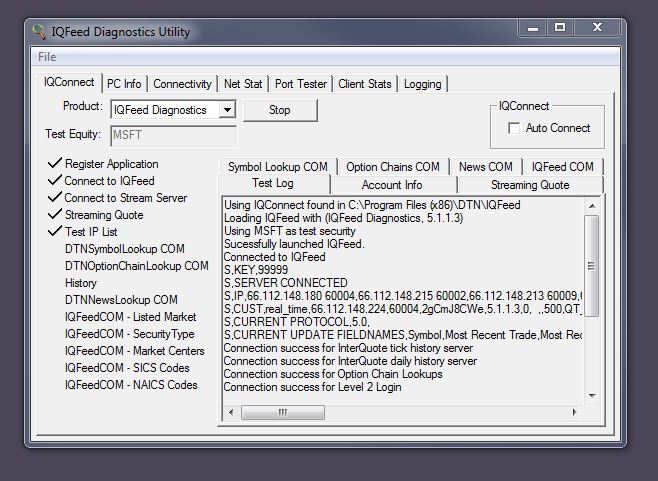
Task: Open the Symbol Lookup COM tab
Action: click(x=278, y=167)
